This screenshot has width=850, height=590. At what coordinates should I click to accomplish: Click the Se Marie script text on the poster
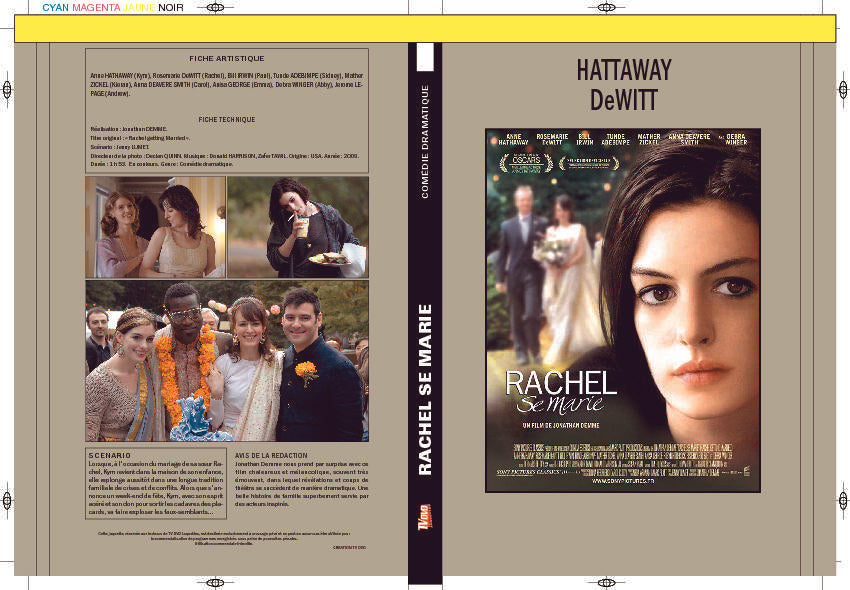(x=560, y=403)
